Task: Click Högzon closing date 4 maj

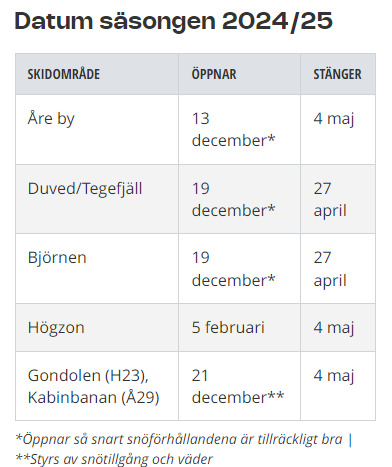Action: [334, 328]
